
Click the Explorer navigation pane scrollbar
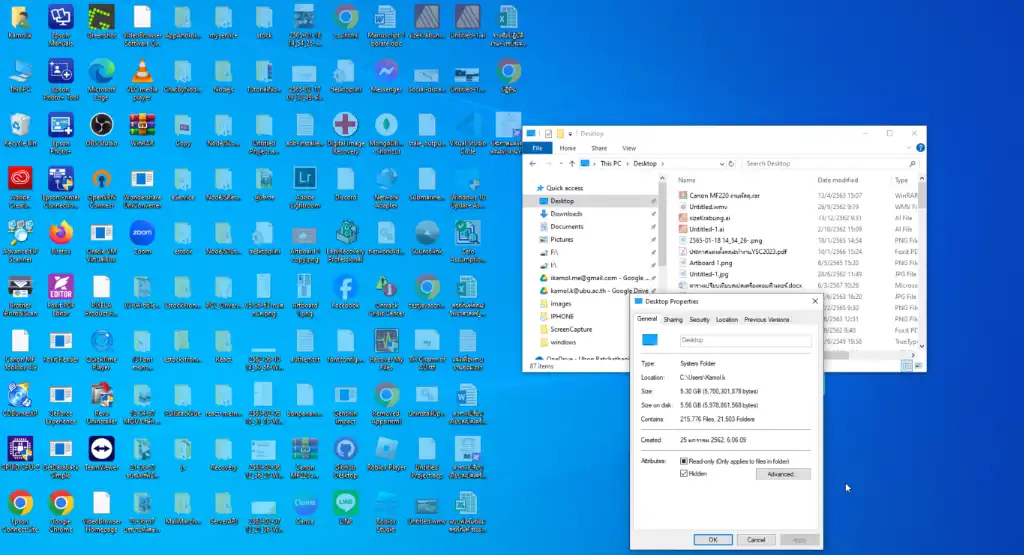pyautogui.click(x=662, y=222)
